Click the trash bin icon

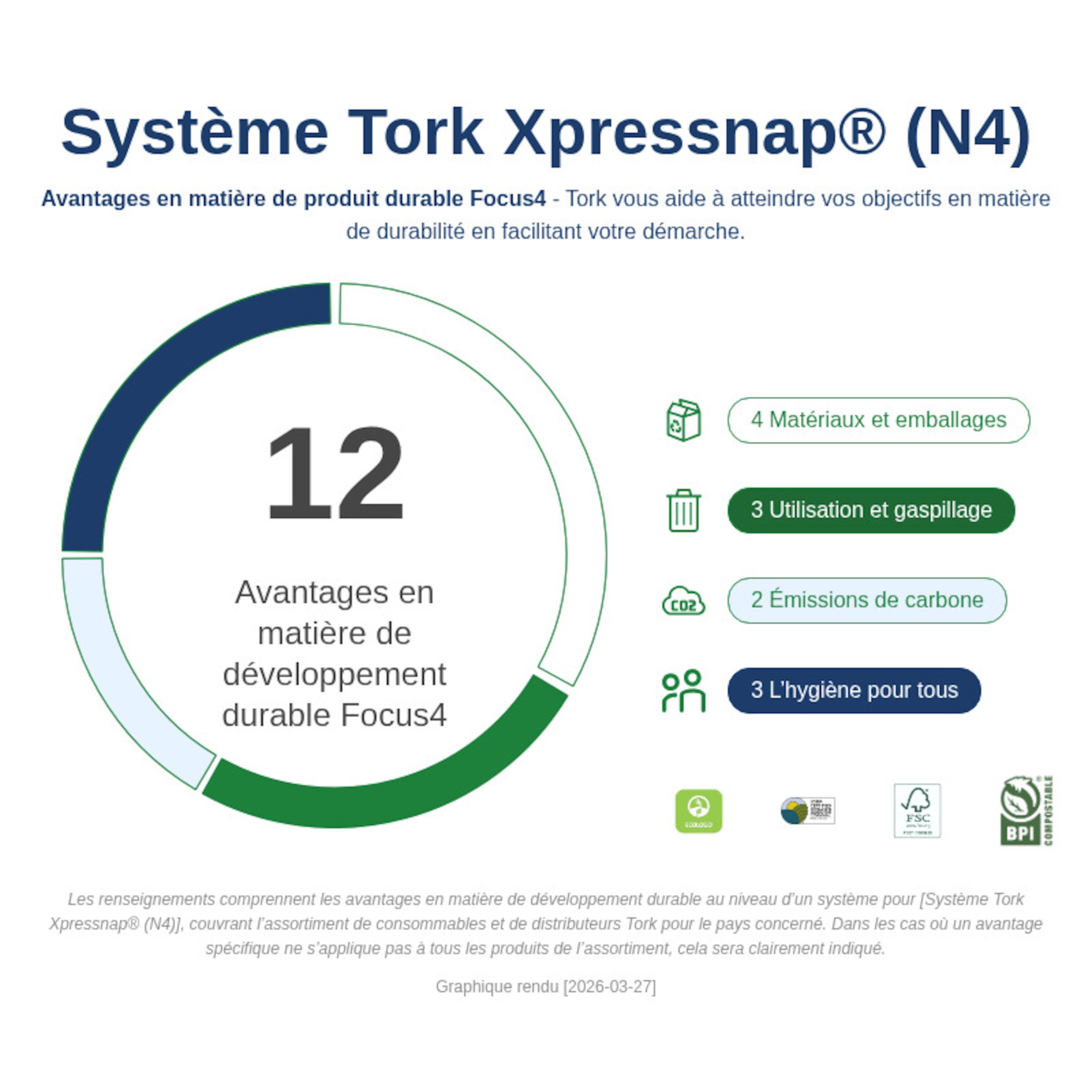pyautogui.click(x=684, y=510)
